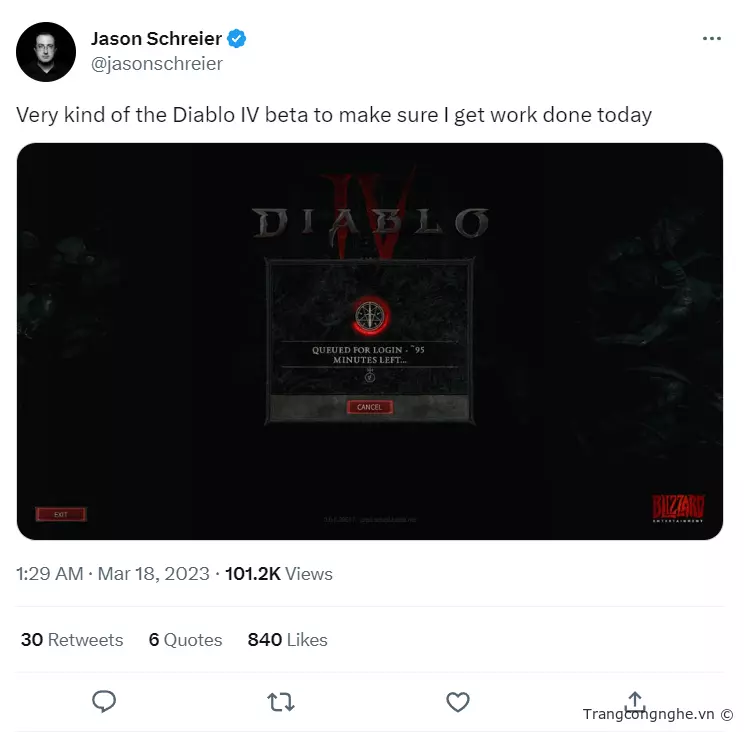Open the Jason Schreier display name
The height and width of the screenshot is (732, 744).
[156, 39]
